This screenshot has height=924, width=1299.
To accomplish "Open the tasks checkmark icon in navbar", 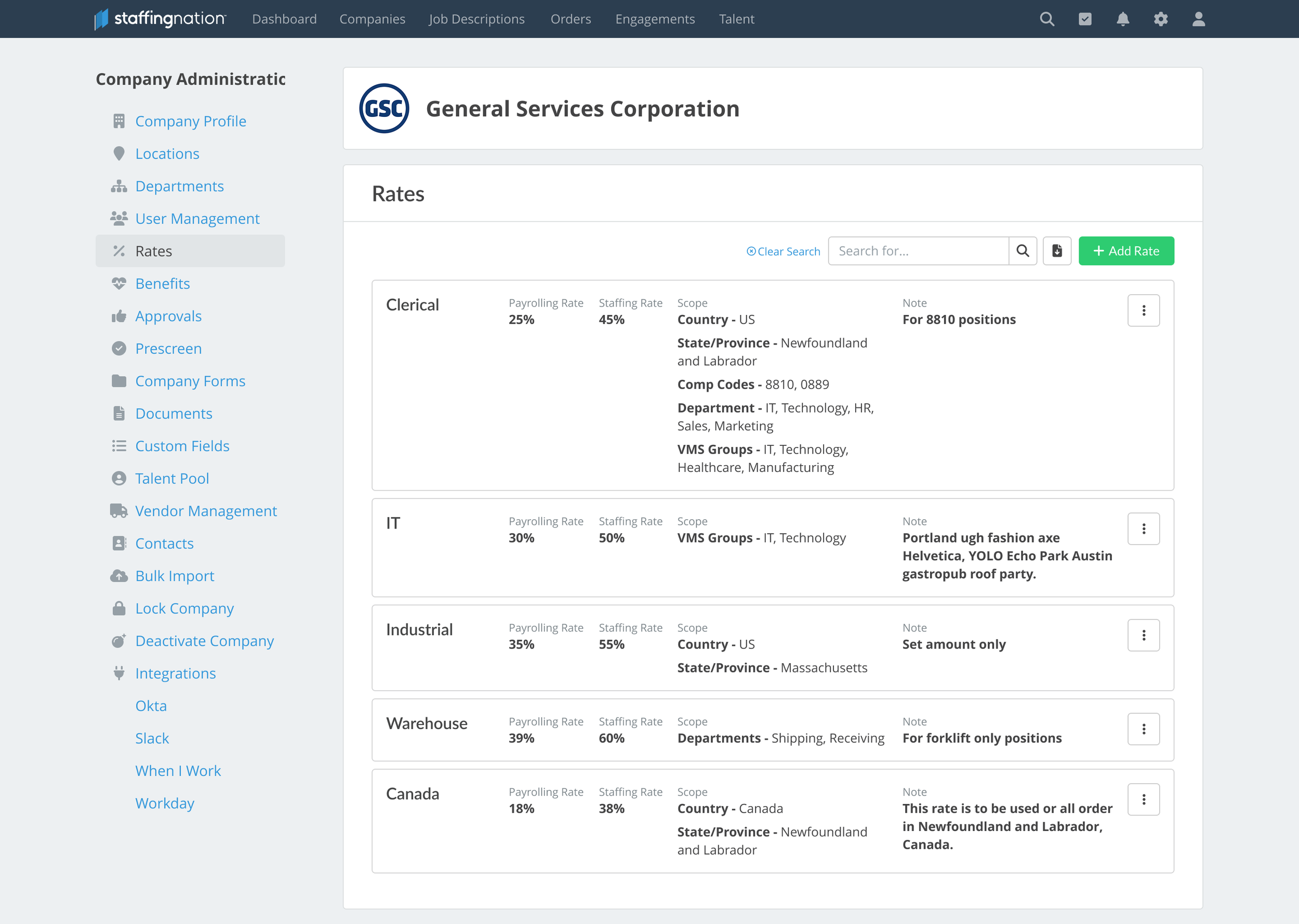I will 1085,19.
